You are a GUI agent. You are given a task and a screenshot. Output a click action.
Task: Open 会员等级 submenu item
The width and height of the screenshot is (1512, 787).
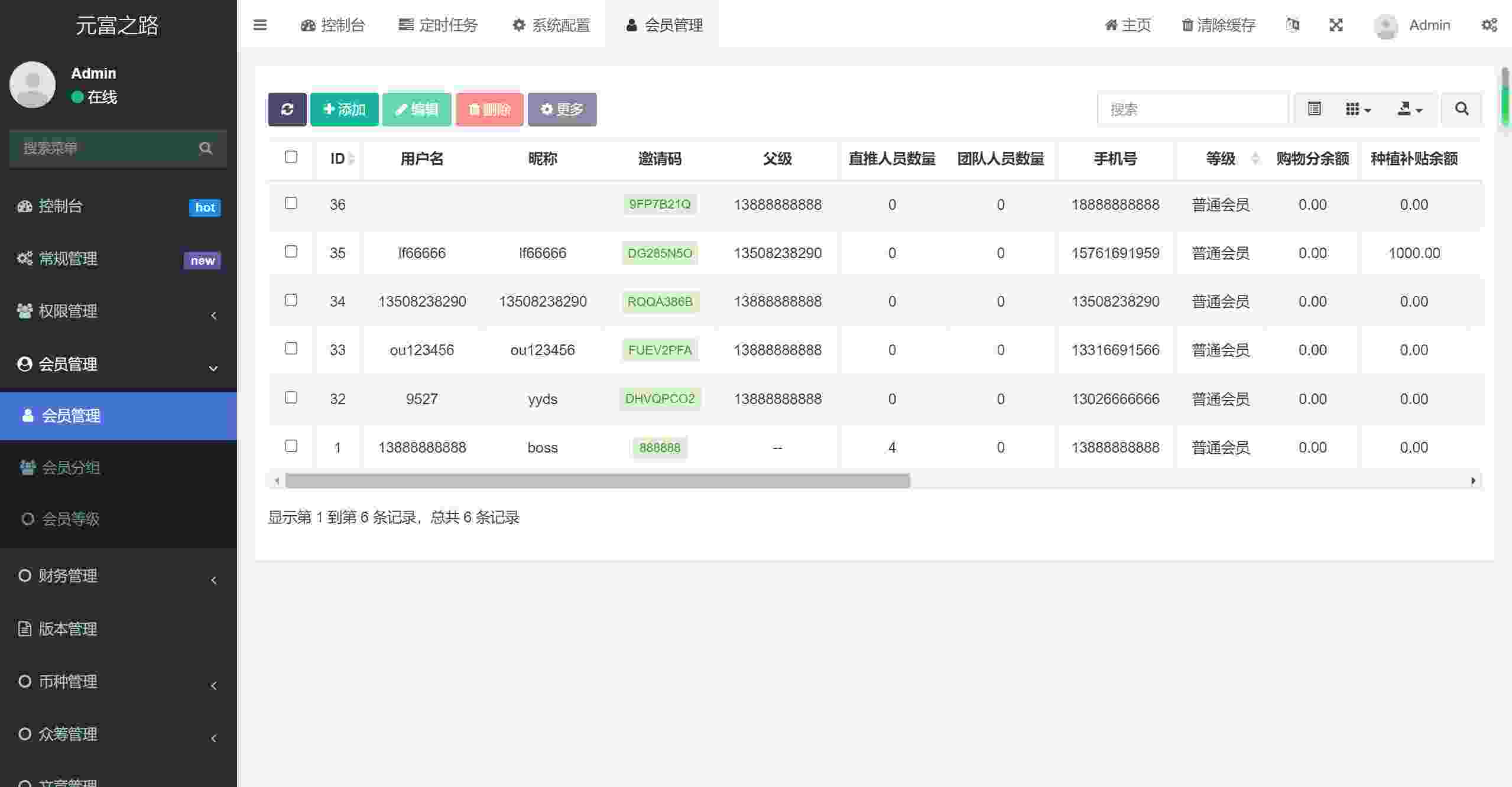click(x=118, y=519)
